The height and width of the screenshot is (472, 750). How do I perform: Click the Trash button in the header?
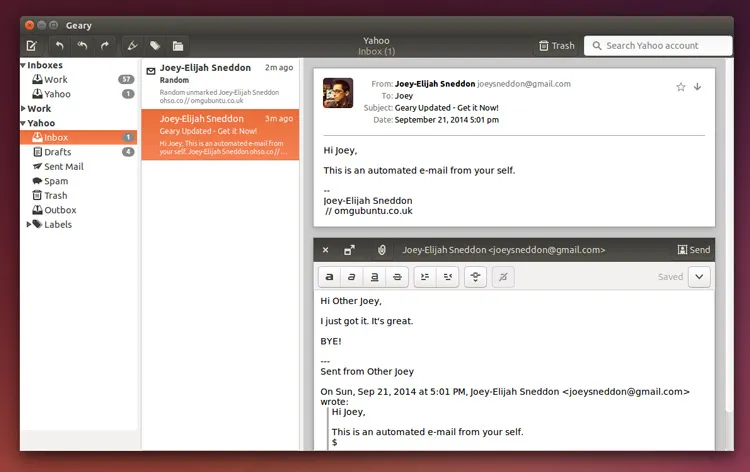556,46
